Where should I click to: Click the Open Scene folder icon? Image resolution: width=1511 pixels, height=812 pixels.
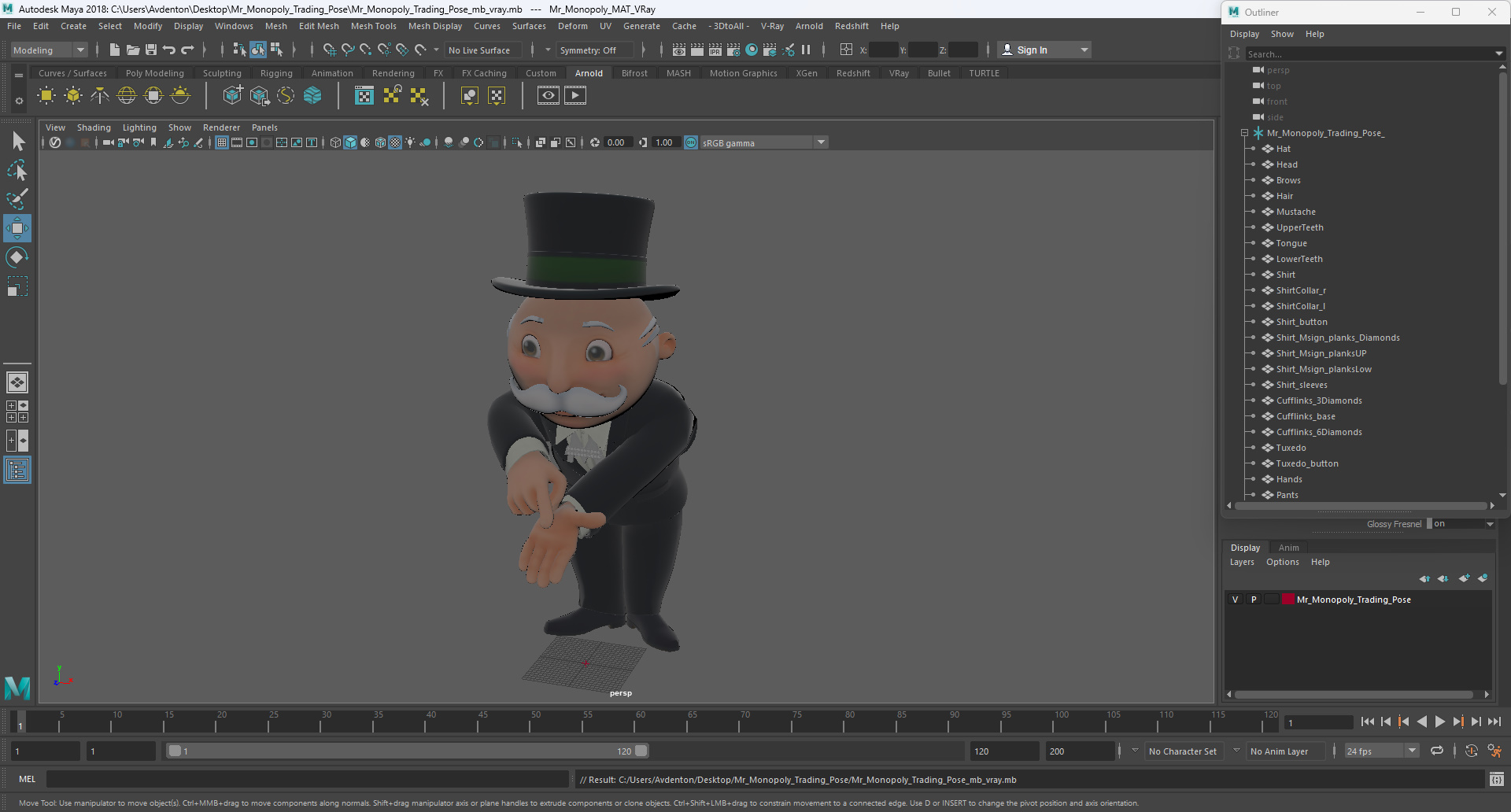click(x=133, y=50)
